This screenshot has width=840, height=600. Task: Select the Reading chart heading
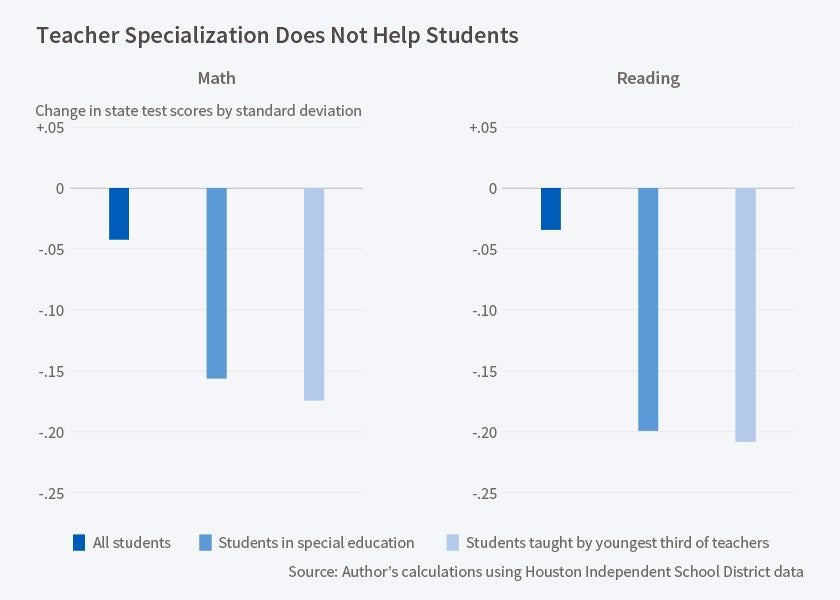coord(647,78)
